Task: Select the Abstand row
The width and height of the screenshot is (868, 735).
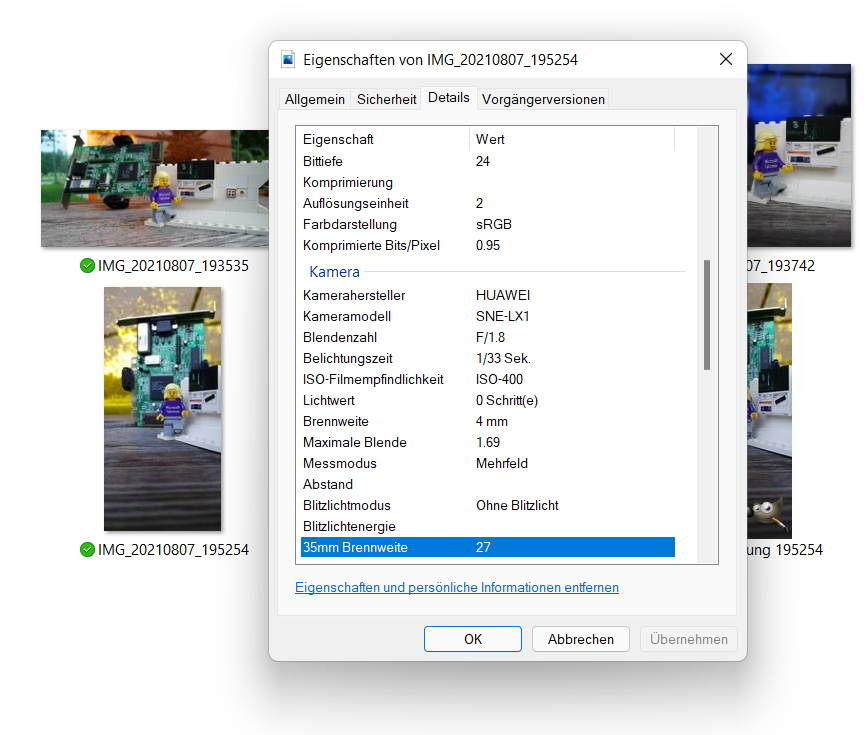Action: tap(488, 484)
